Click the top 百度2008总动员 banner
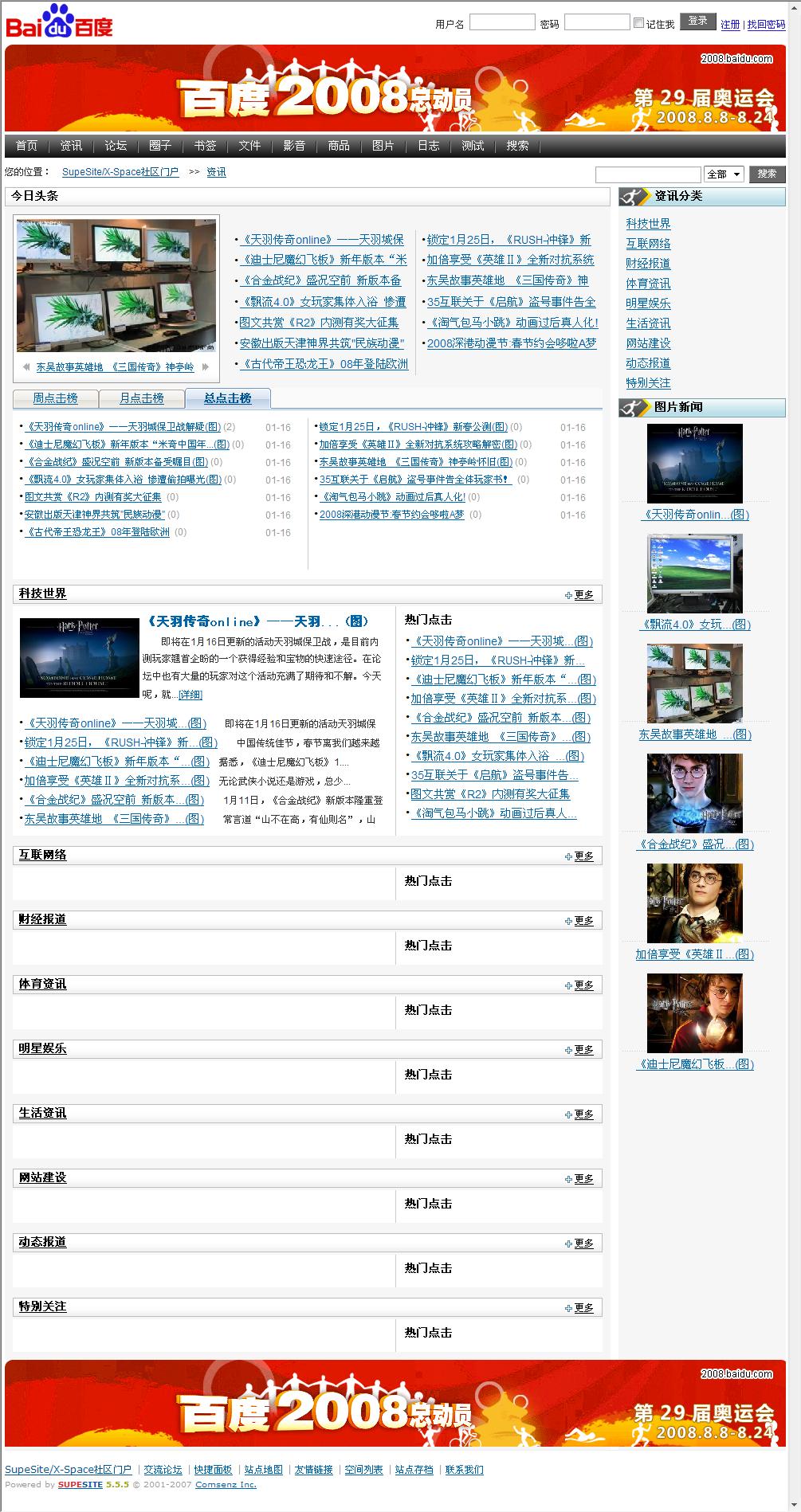 click(395, 88)
